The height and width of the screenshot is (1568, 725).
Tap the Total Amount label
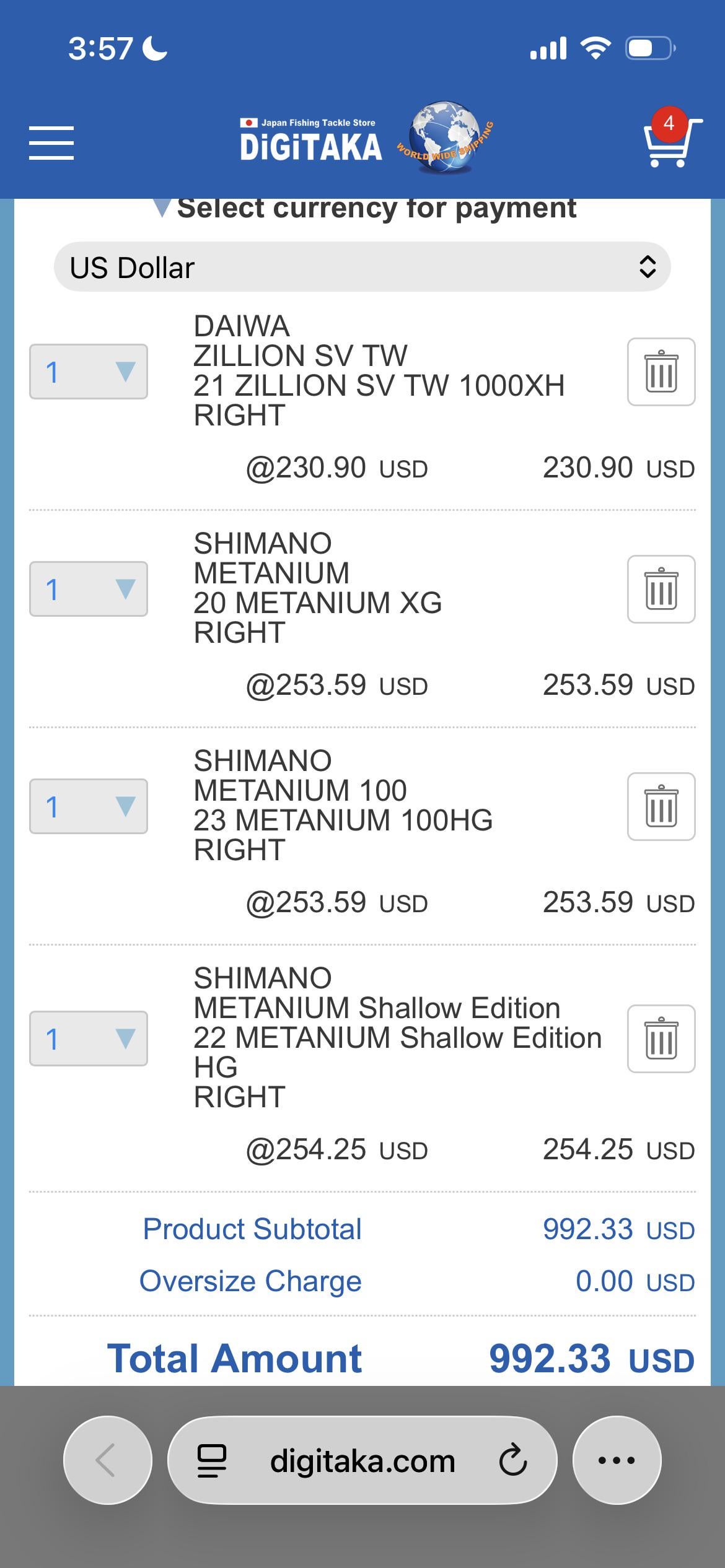click(234, 1359)
